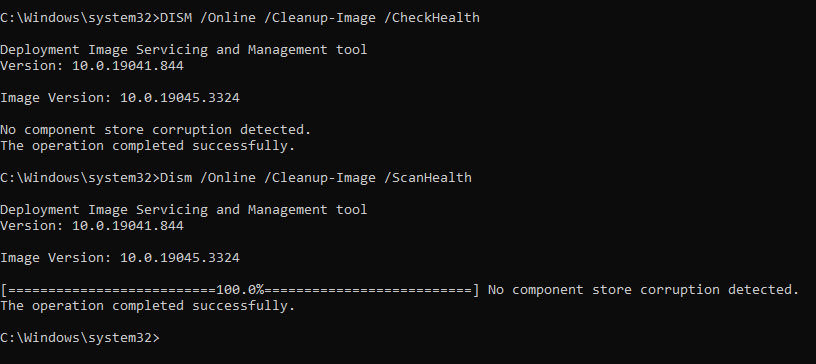
Task: Click the /ScanHealth argument text
Action: coord(428,178)
